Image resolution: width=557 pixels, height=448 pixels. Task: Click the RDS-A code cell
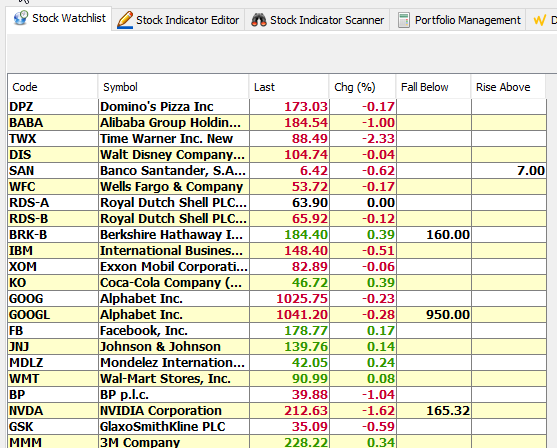(x=53, y=203)
